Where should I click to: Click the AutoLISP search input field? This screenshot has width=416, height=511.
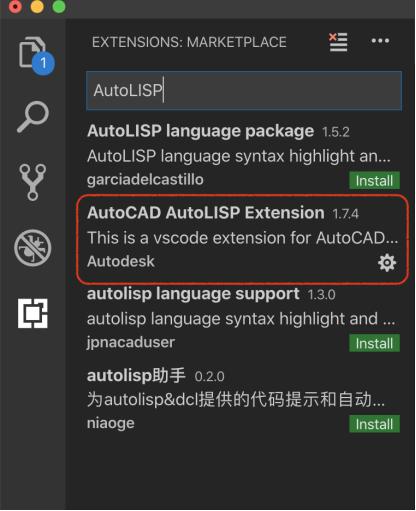click(244, 90)
